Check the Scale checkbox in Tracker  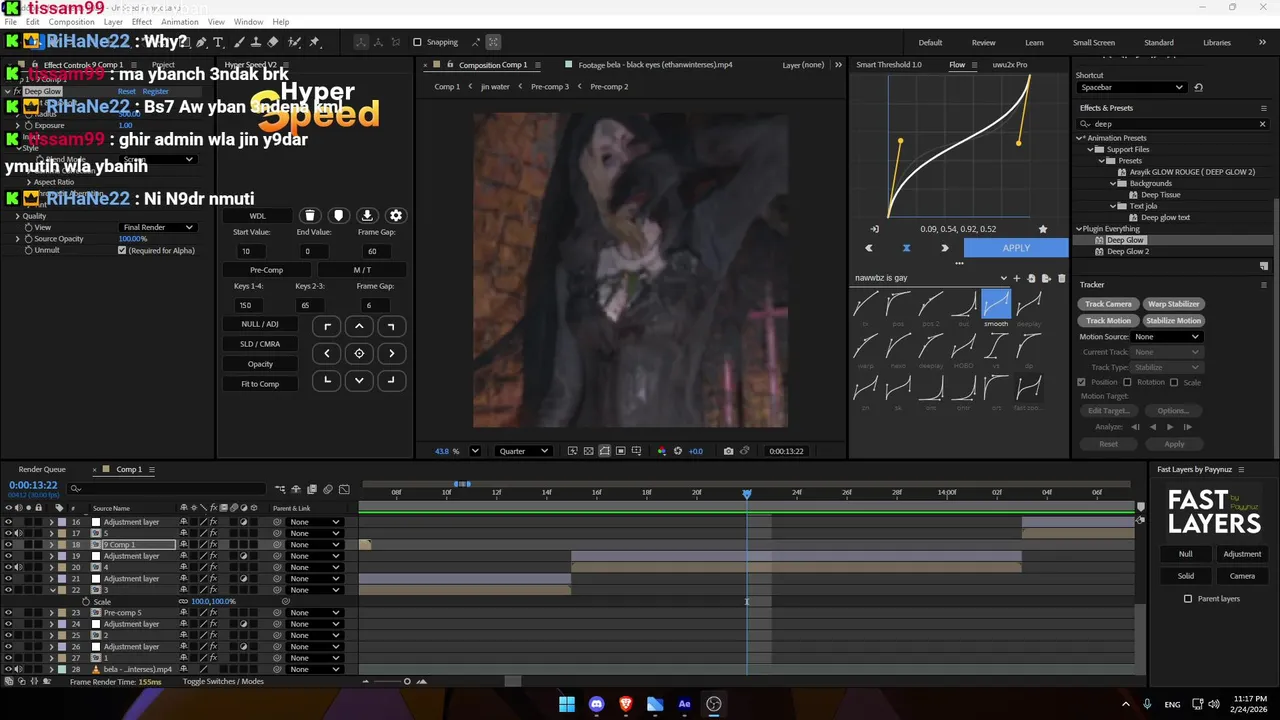tap(1174, 382)
